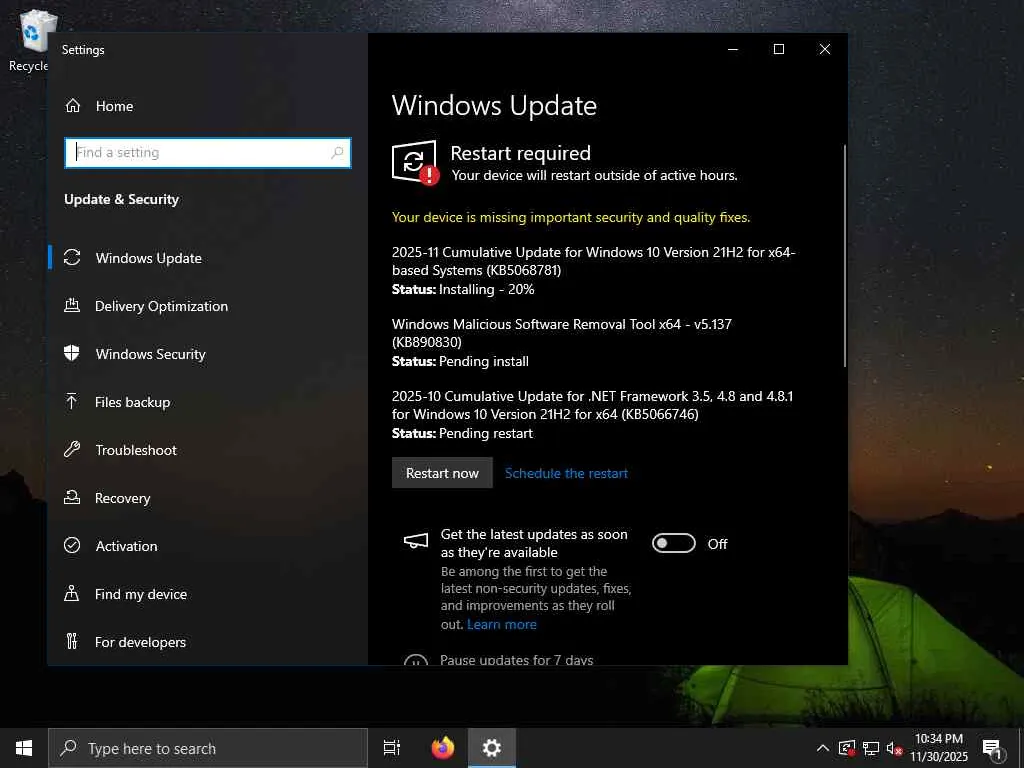Select Home in the Settings sidebar
Viewport: 1024px width, 768px height.
coord(208,106)
